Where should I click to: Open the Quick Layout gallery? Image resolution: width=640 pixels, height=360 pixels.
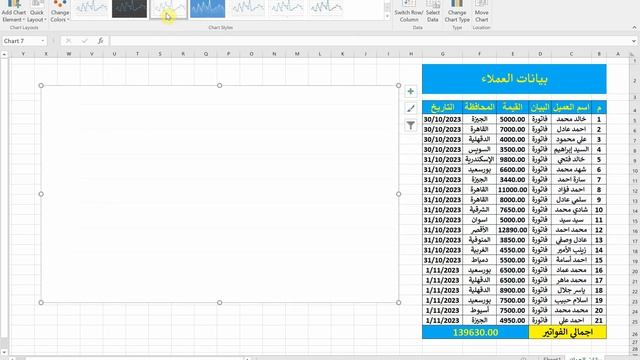(x=36, y=11)
